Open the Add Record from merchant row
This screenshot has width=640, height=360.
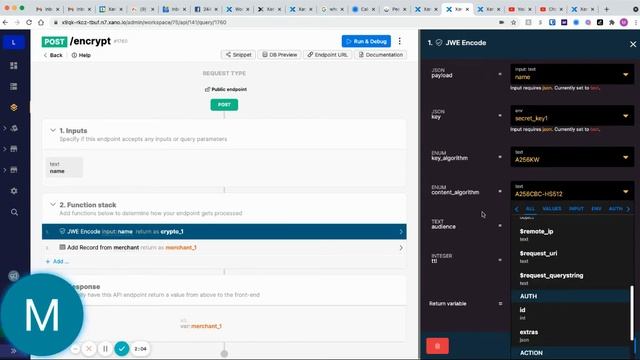coord(224,247)
